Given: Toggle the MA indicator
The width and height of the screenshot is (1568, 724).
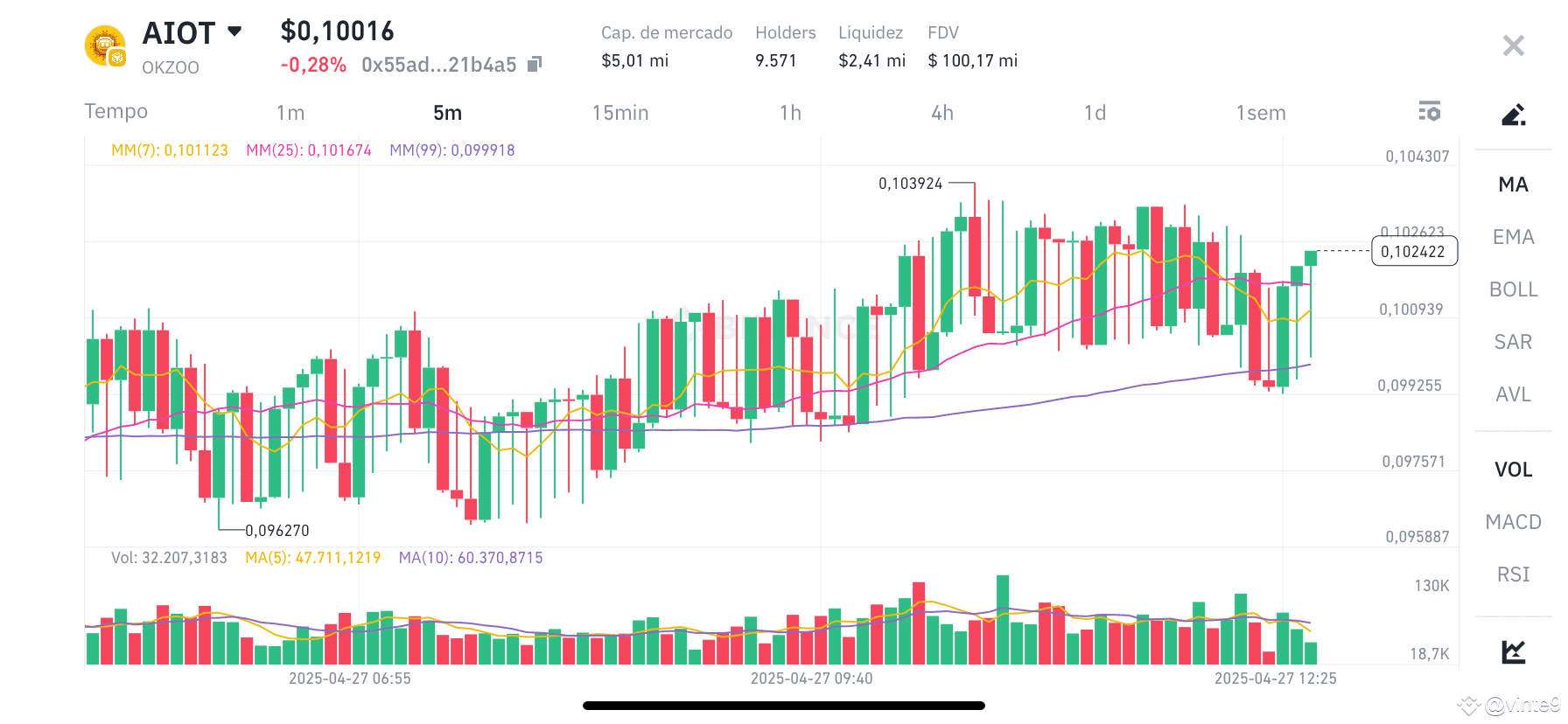Looking at the screenshot, I should coord(1514,184).
